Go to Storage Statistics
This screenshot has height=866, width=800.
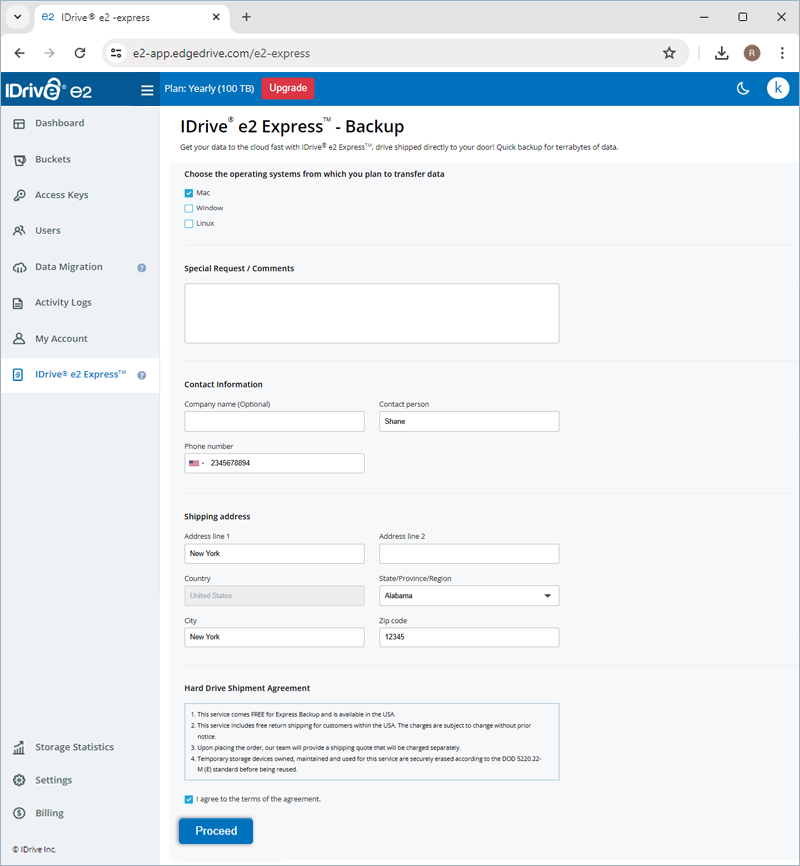[75, 747]
